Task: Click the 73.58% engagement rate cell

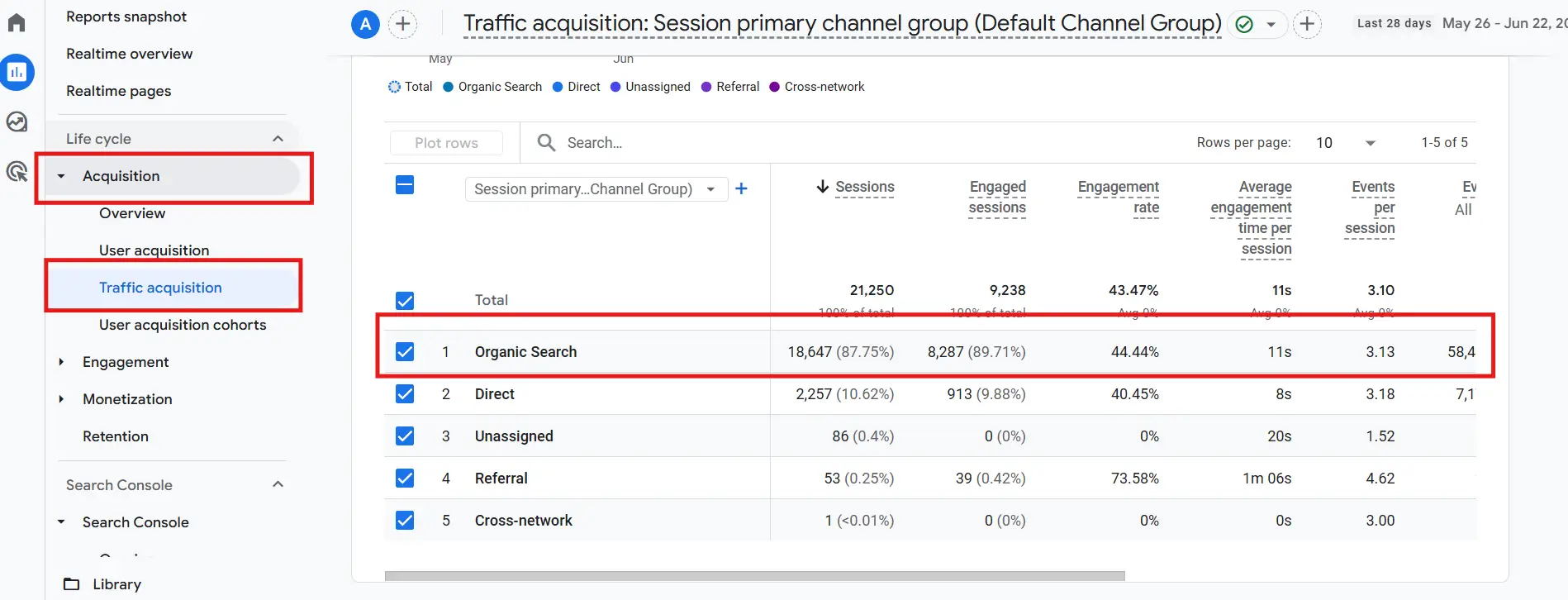Action: click(1135, 479)
